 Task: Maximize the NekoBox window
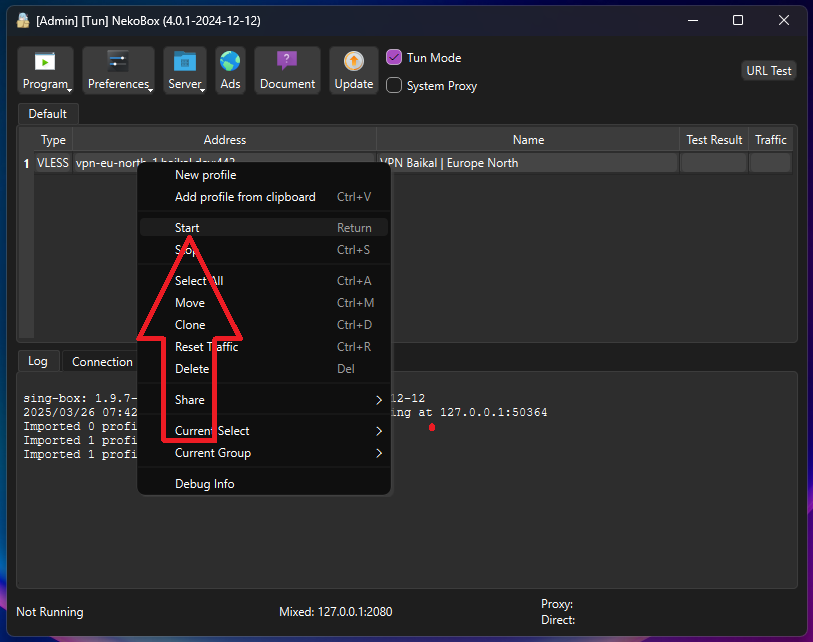tap(738, 20)
